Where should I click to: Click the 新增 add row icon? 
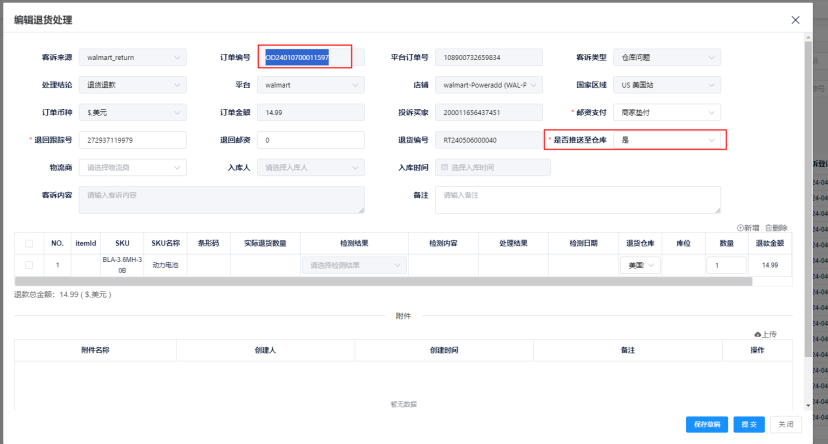click(x=740, y=228)
